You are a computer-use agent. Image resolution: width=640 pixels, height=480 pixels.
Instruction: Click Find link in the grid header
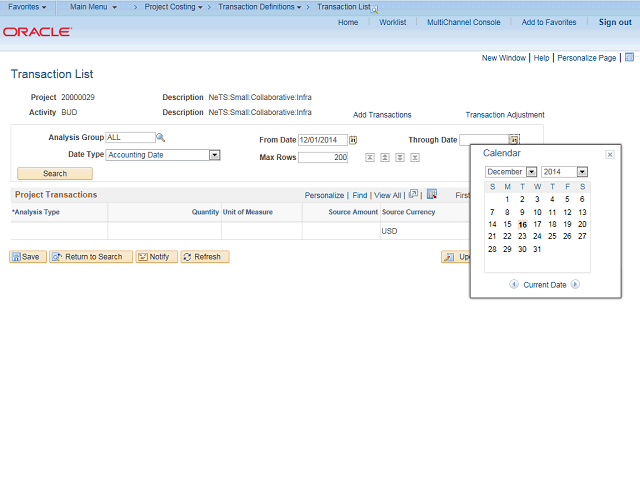[360, 196]
